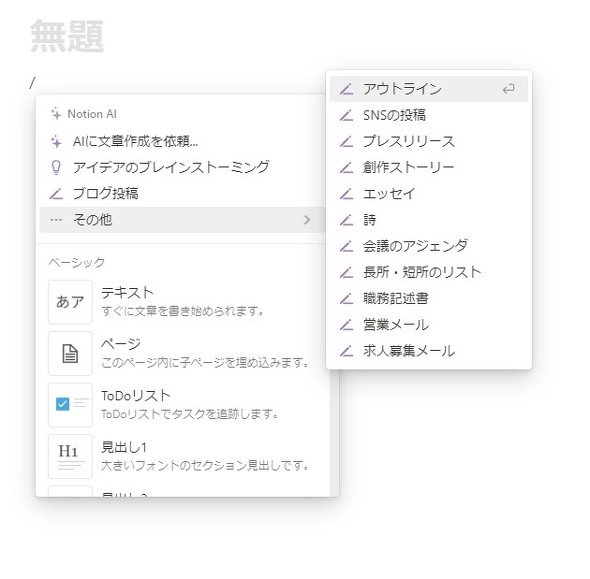Click the enter arrow icon on アウトライン
Viewport: 590px width, 579px height.
point(508,89)
